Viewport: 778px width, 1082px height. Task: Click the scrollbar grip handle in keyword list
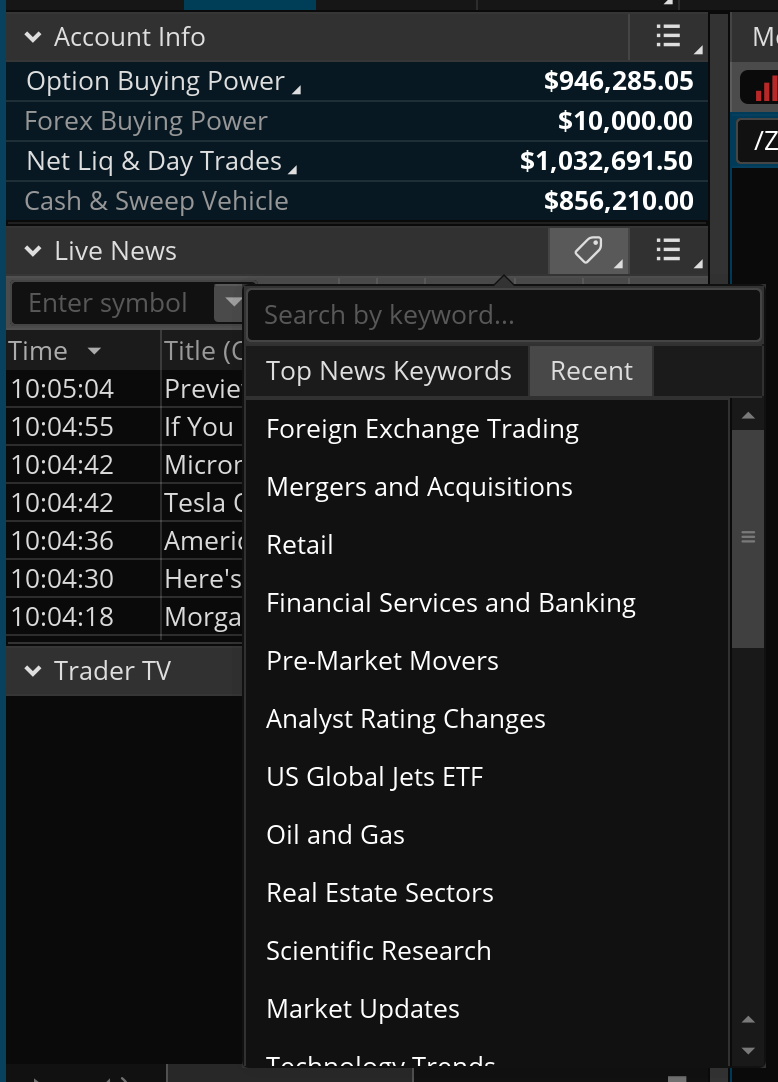[747, 538]
